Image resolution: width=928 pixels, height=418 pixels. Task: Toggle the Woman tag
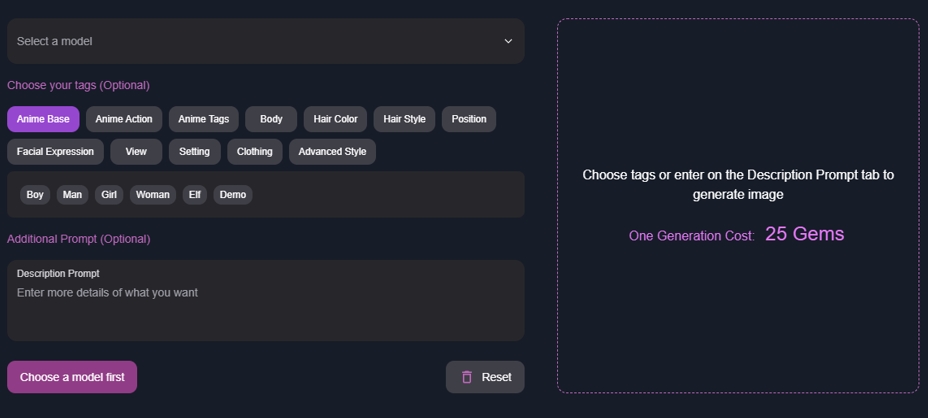(153, 195)
